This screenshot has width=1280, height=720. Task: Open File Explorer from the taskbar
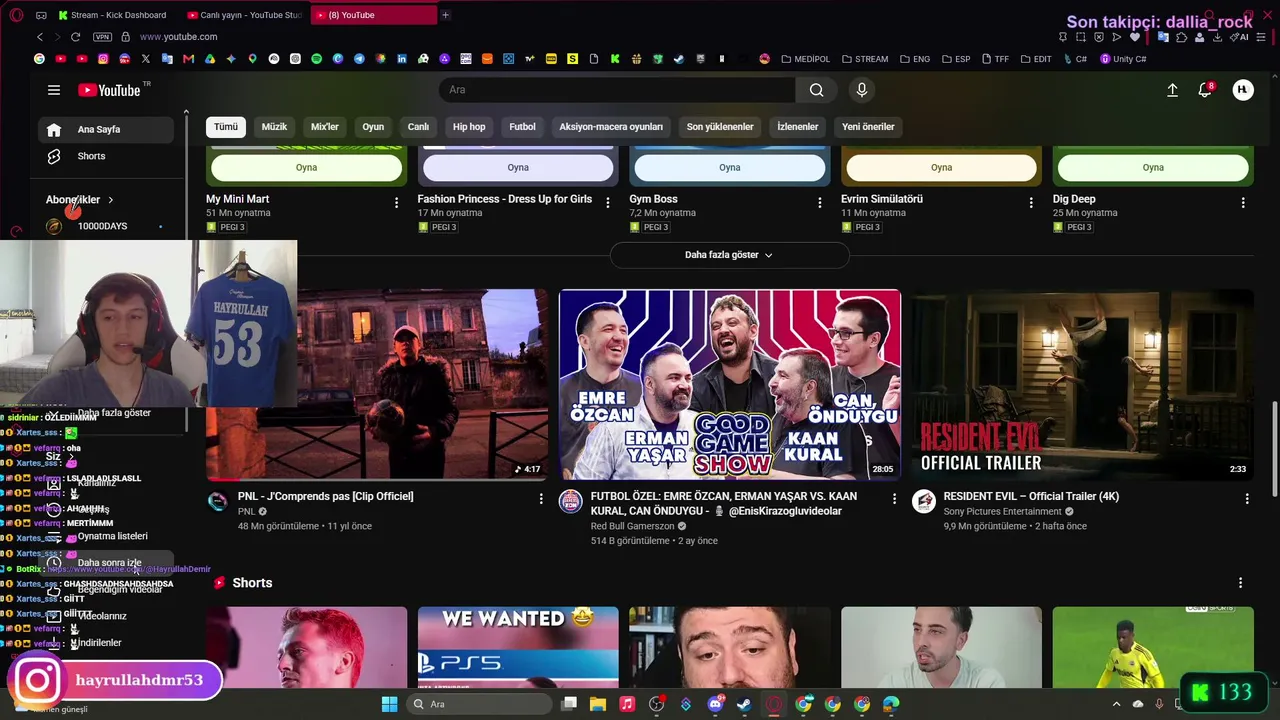coord(598,704)
